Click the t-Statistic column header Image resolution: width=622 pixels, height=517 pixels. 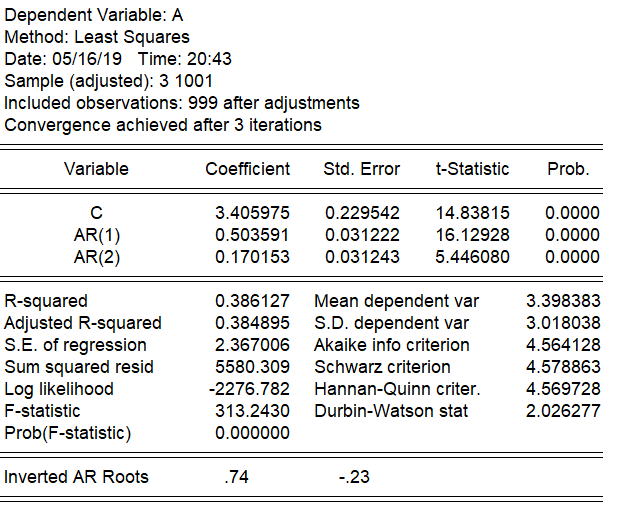[x=472, y=169]
